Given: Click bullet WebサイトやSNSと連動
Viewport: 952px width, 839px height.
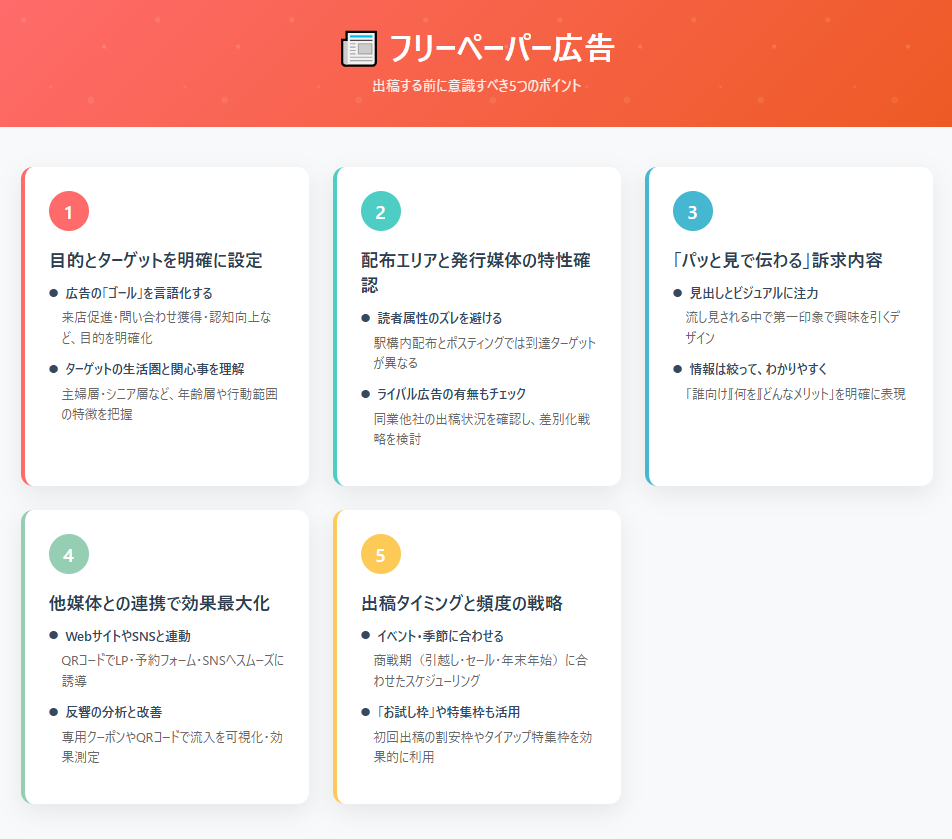Looking at the screenshot, I should [128, 636].
